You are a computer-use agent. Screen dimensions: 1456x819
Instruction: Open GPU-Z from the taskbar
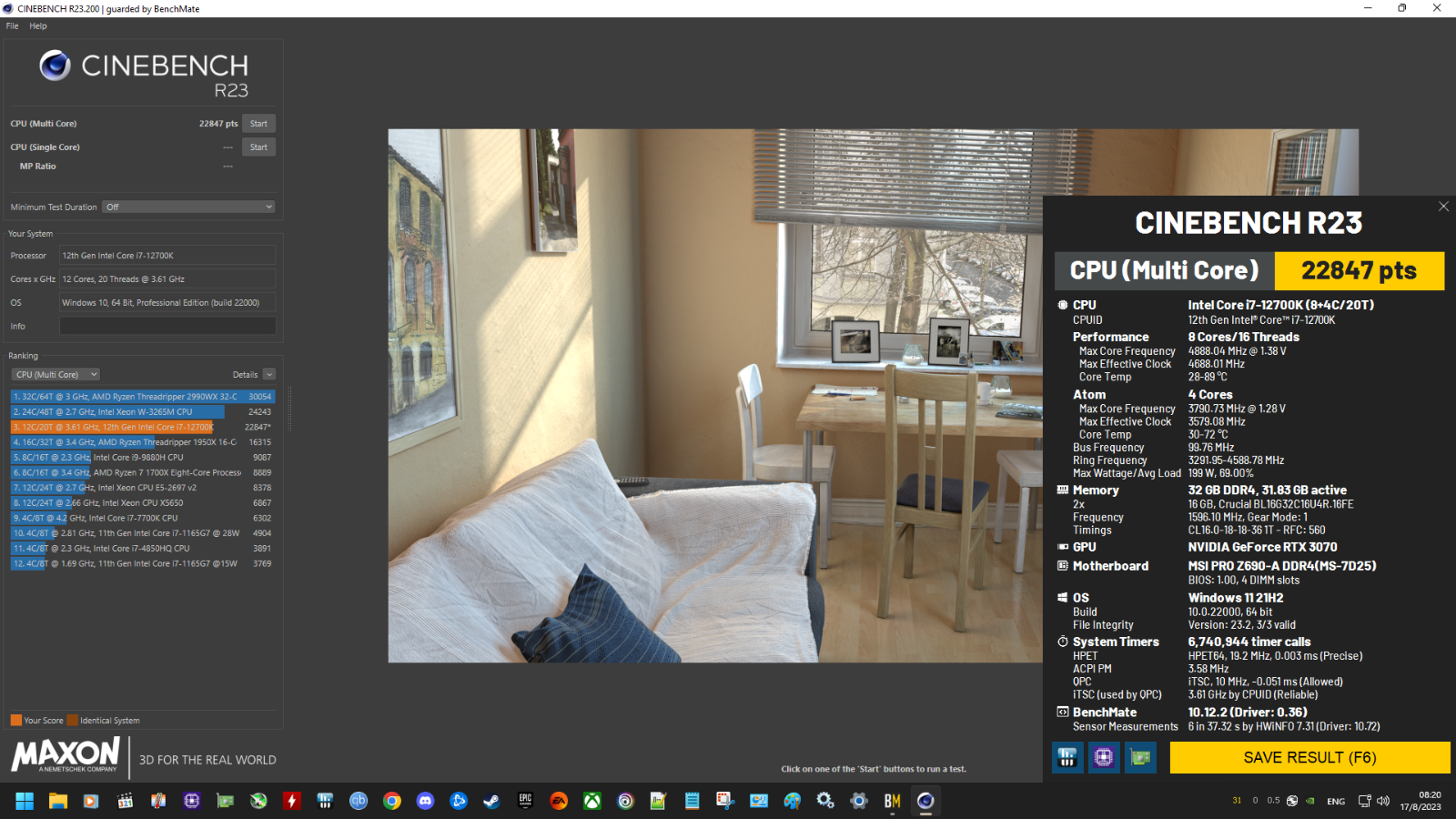click(225, 801)
